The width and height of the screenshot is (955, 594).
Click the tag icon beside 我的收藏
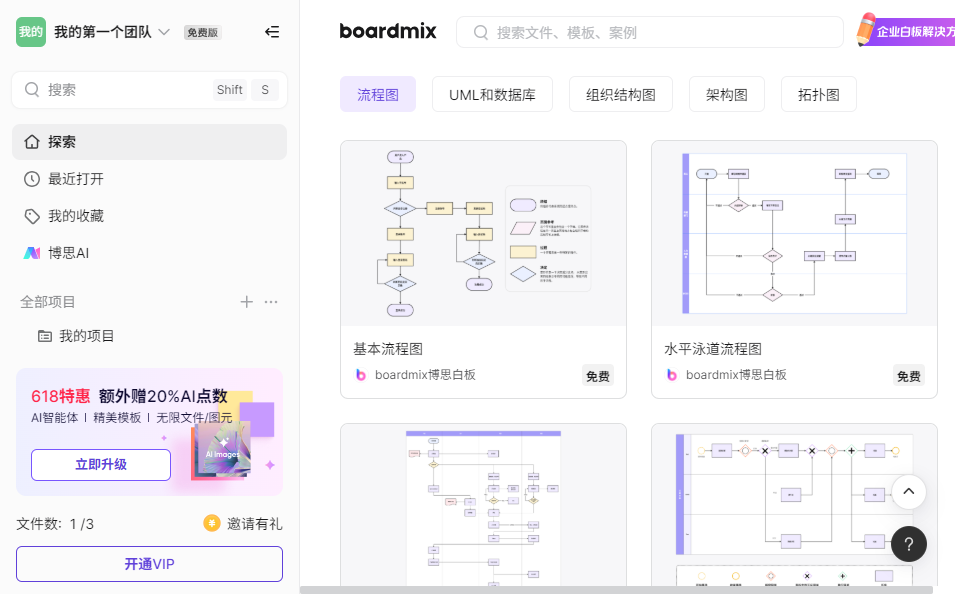[32, 216]
